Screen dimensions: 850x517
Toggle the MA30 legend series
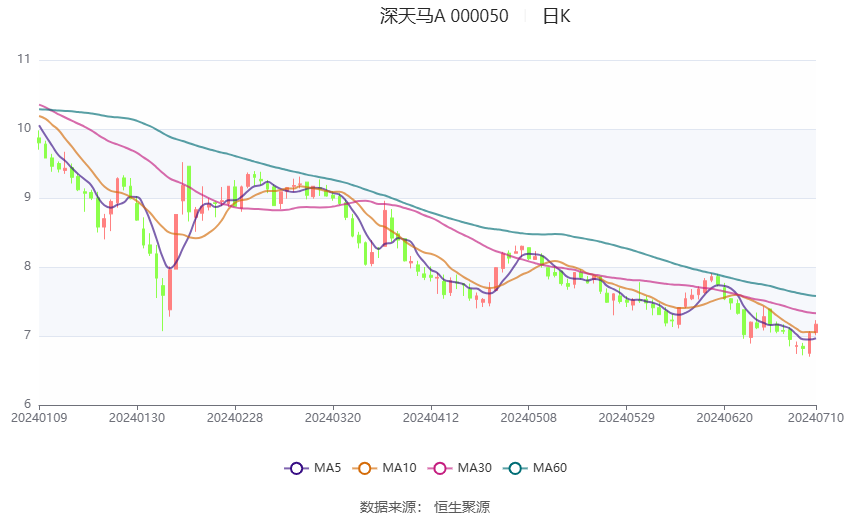tap(460, 468)
